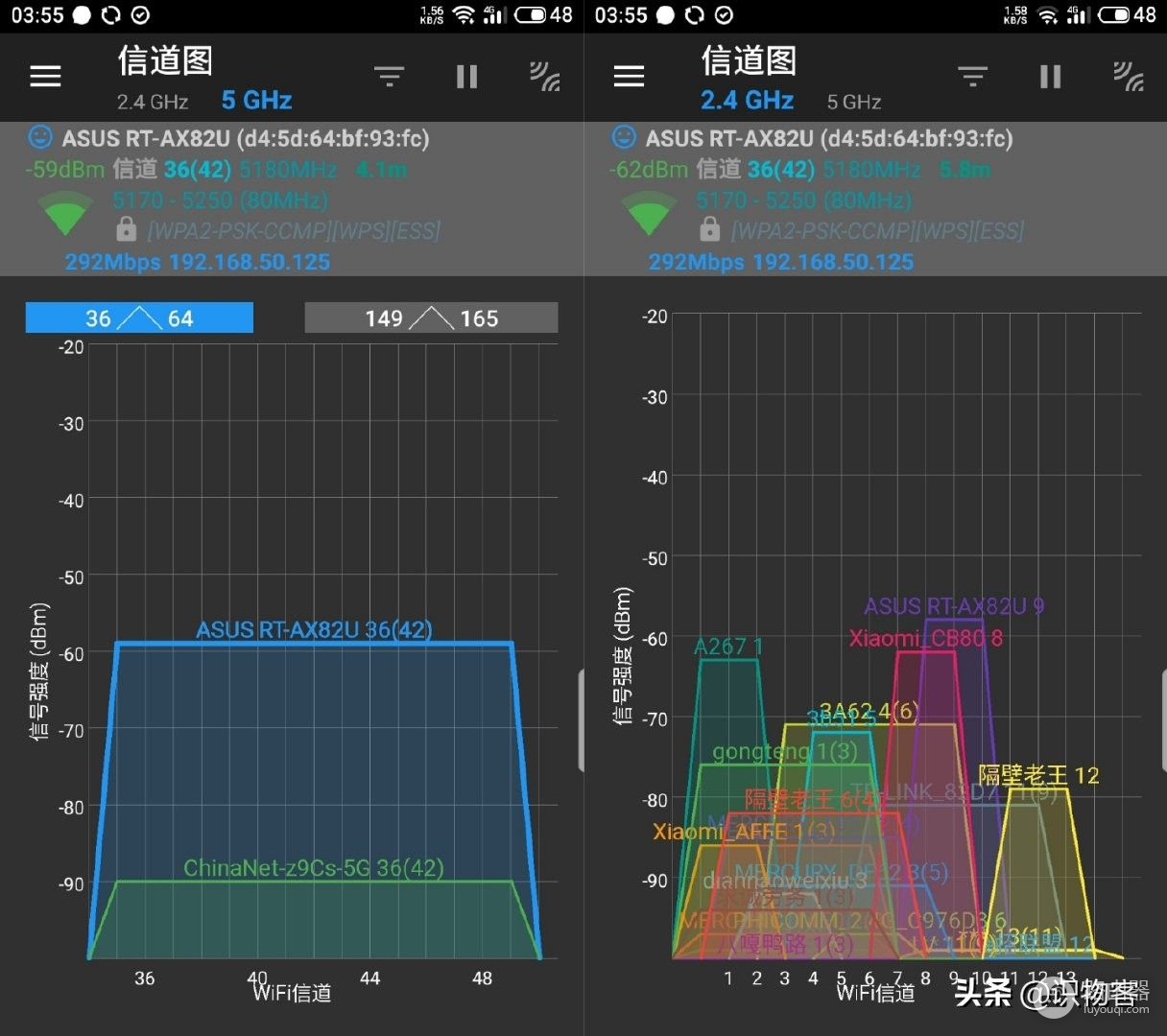Viewport: 1167px width, 1036px height.
Task: Expand the ASUS RT-AX82U access point details
Action: (246, 137)
